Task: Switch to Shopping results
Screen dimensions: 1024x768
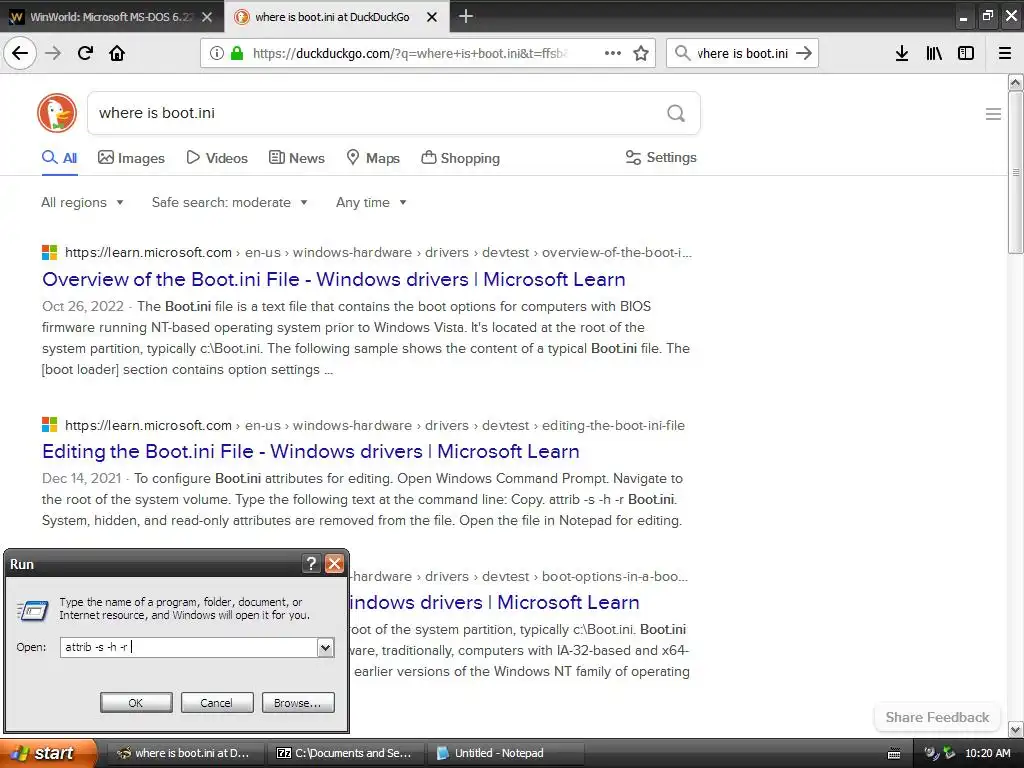Action: 460,157
